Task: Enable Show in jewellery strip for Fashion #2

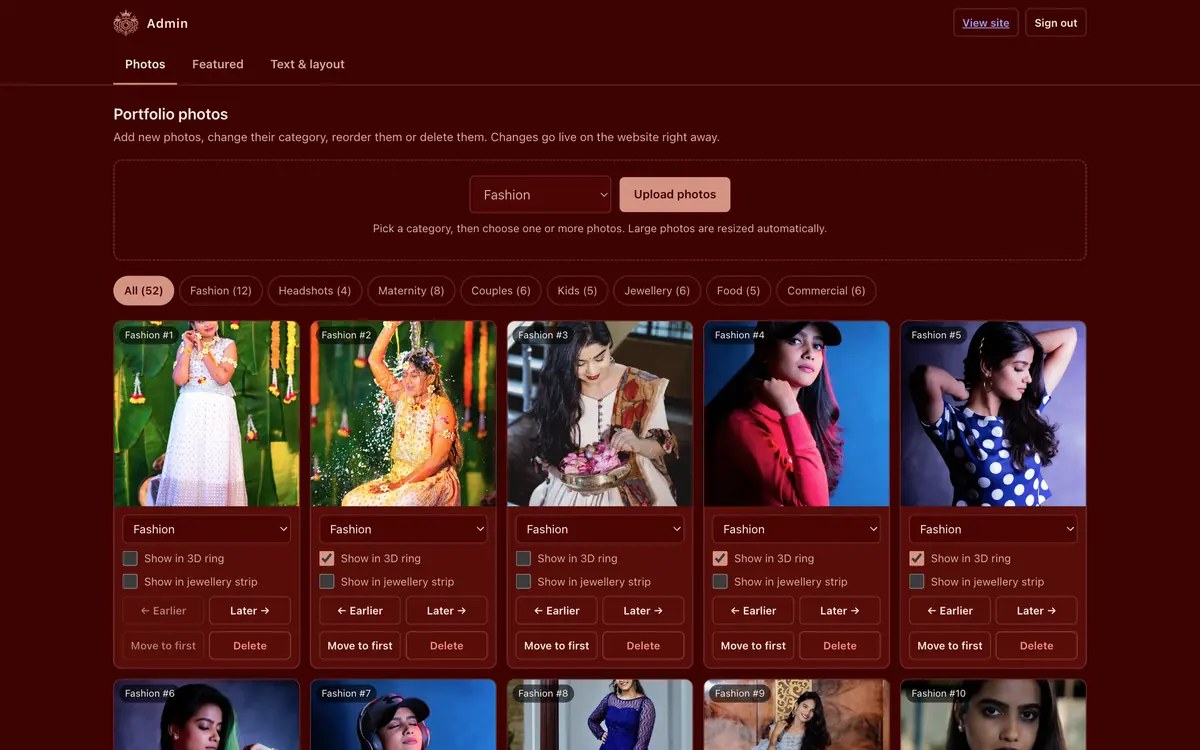Action: click(327, 581)
